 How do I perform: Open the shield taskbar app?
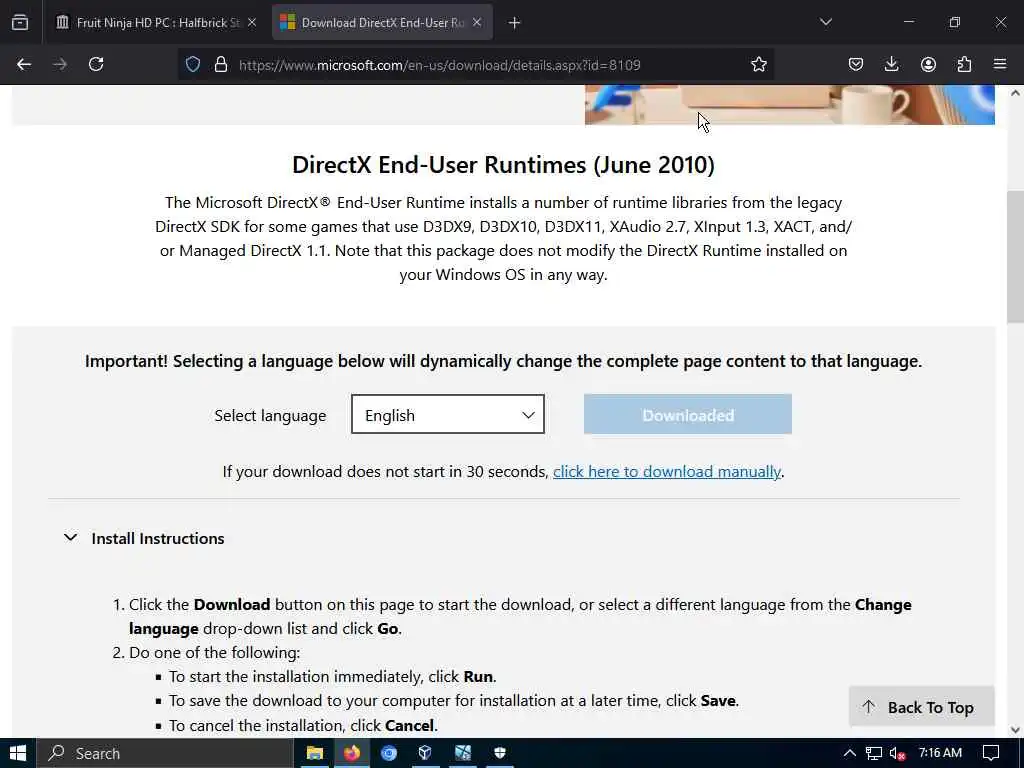click(500, 753)
